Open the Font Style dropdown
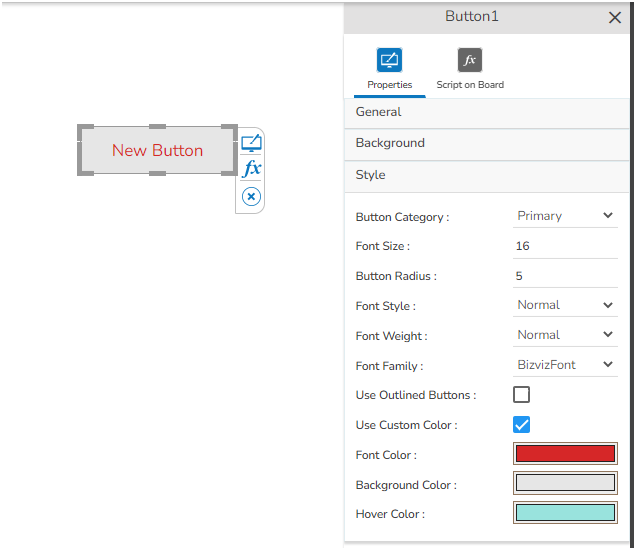Image resolution: width=636 pixels, height=550 pixels. click(565, 305)
